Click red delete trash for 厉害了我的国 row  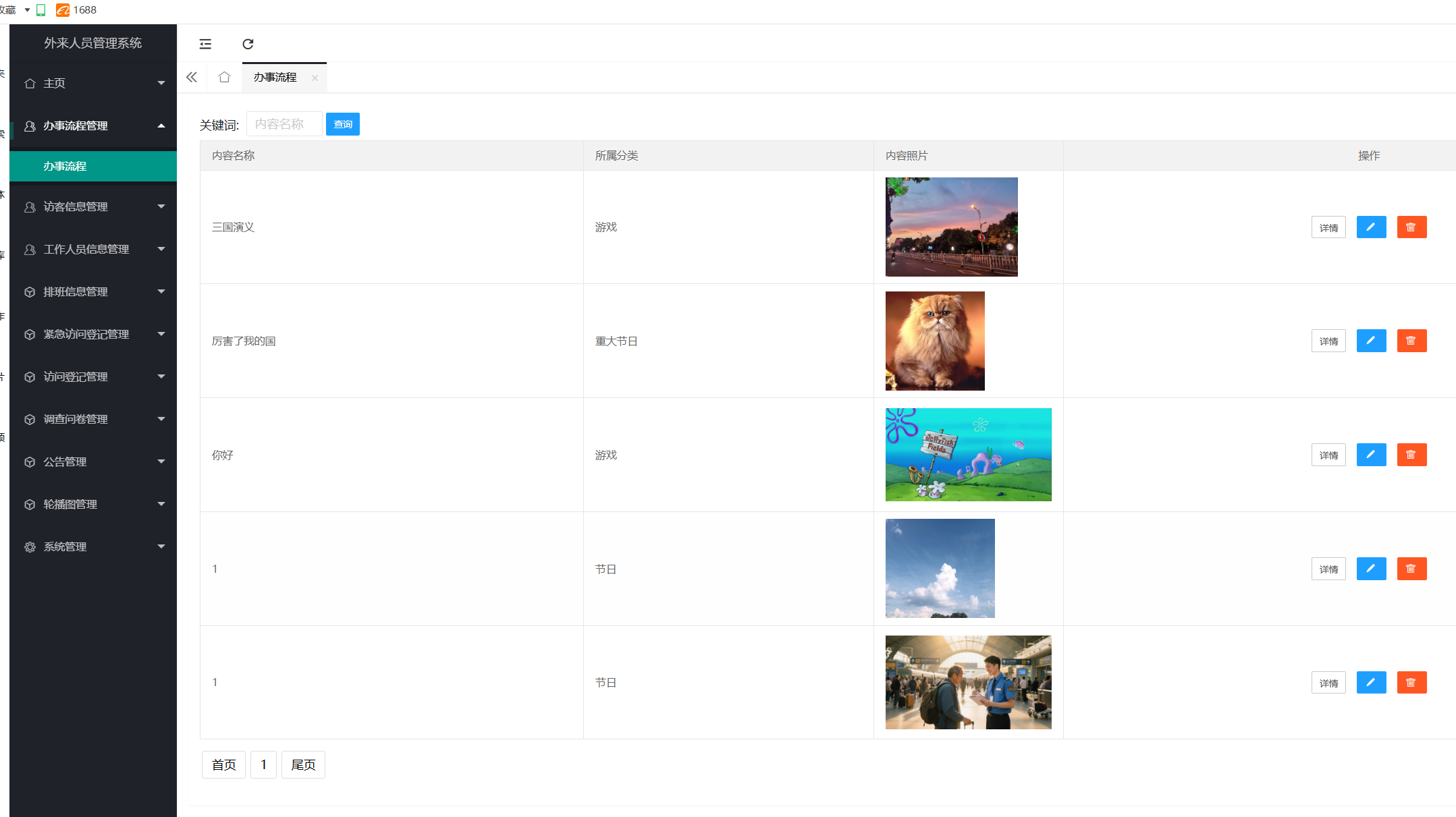tap(1411, 341)
